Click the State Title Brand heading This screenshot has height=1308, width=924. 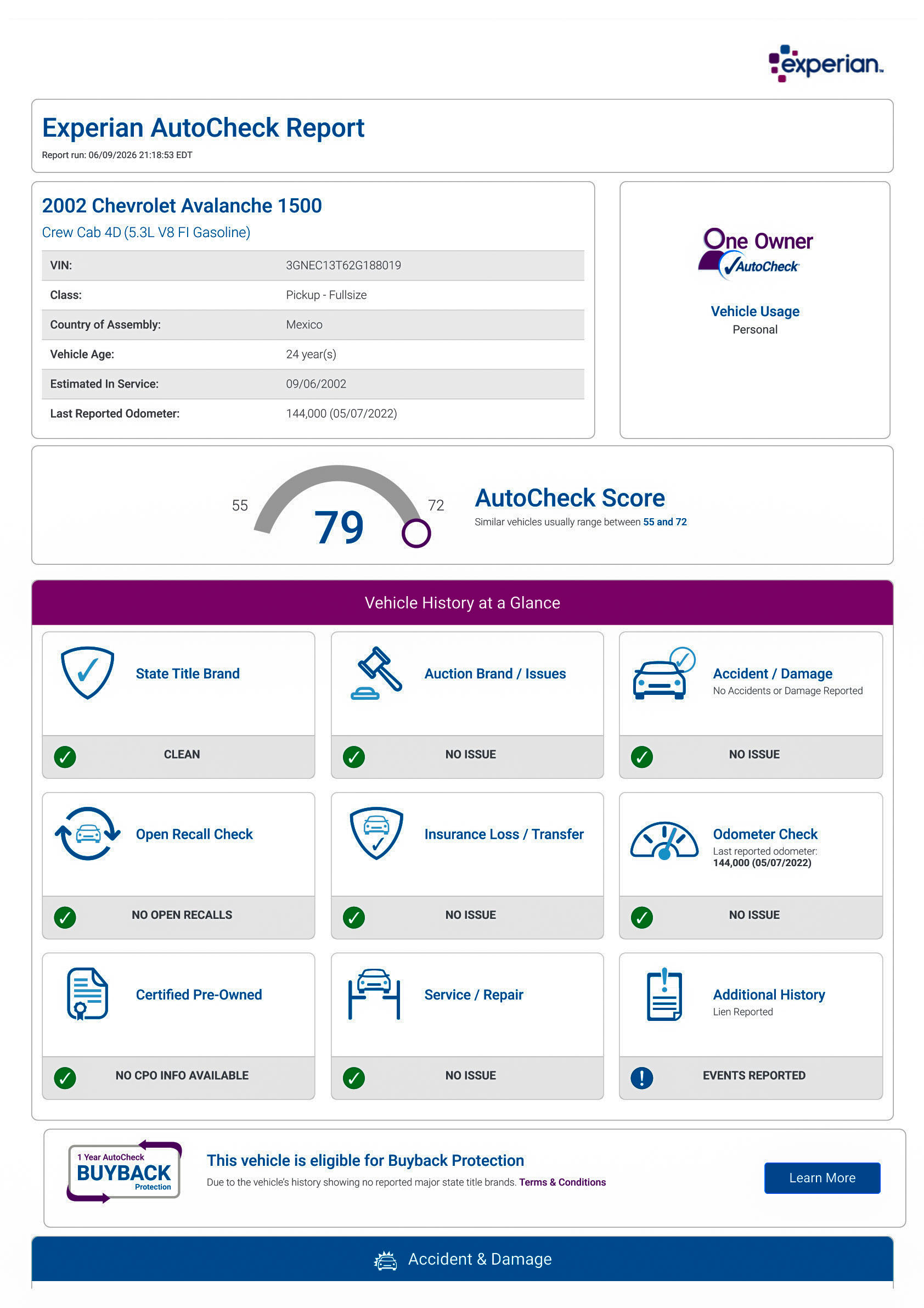pyautogui.click(x=187, y=674)
